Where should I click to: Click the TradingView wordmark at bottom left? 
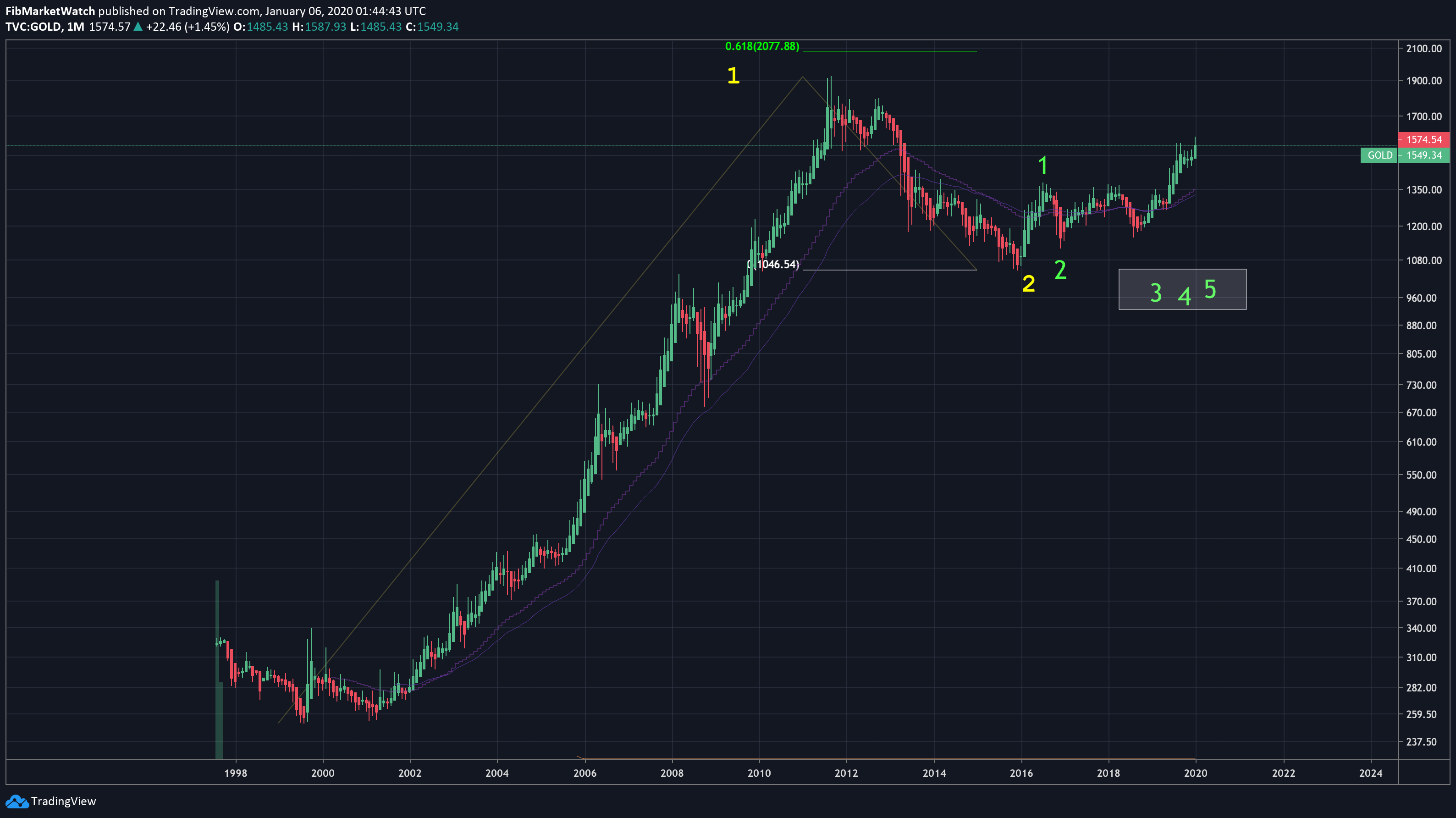(63, 801)
